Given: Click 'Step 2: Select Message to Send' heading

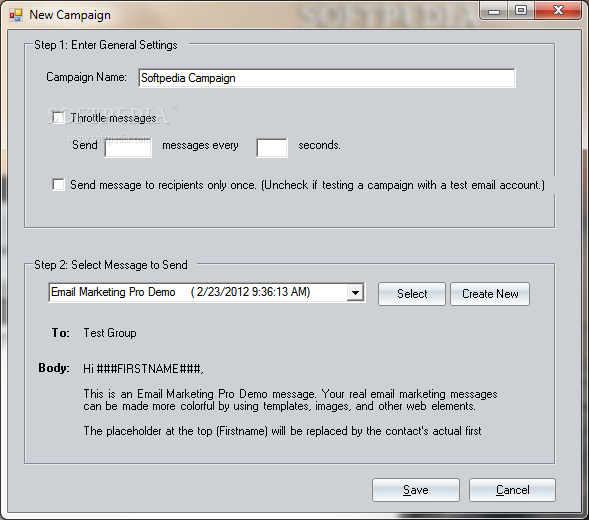Looking at the screenshot, I should pyautogui.click(x=111, y=265).
